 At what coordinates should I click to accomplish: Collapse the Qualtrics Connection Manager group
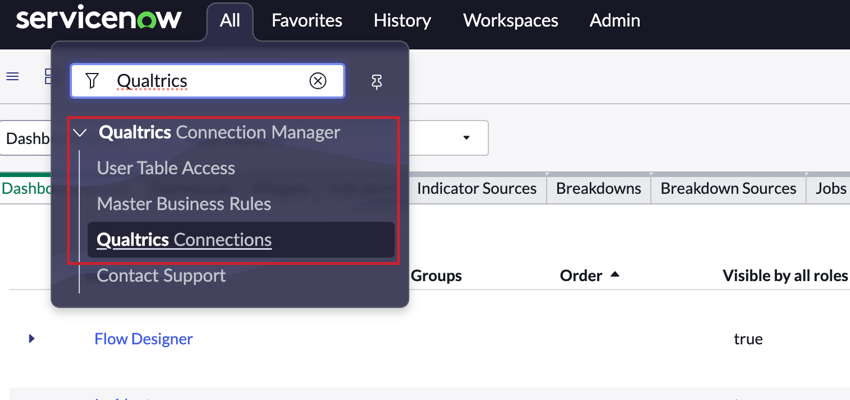(81, 133)
